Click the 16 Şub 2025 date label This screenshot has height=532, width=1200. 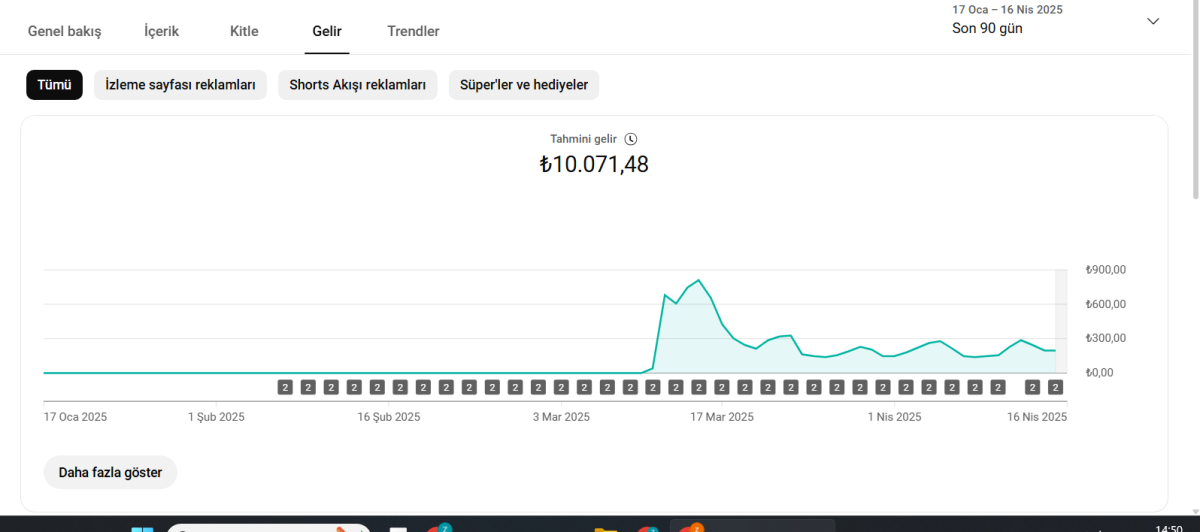389,417
